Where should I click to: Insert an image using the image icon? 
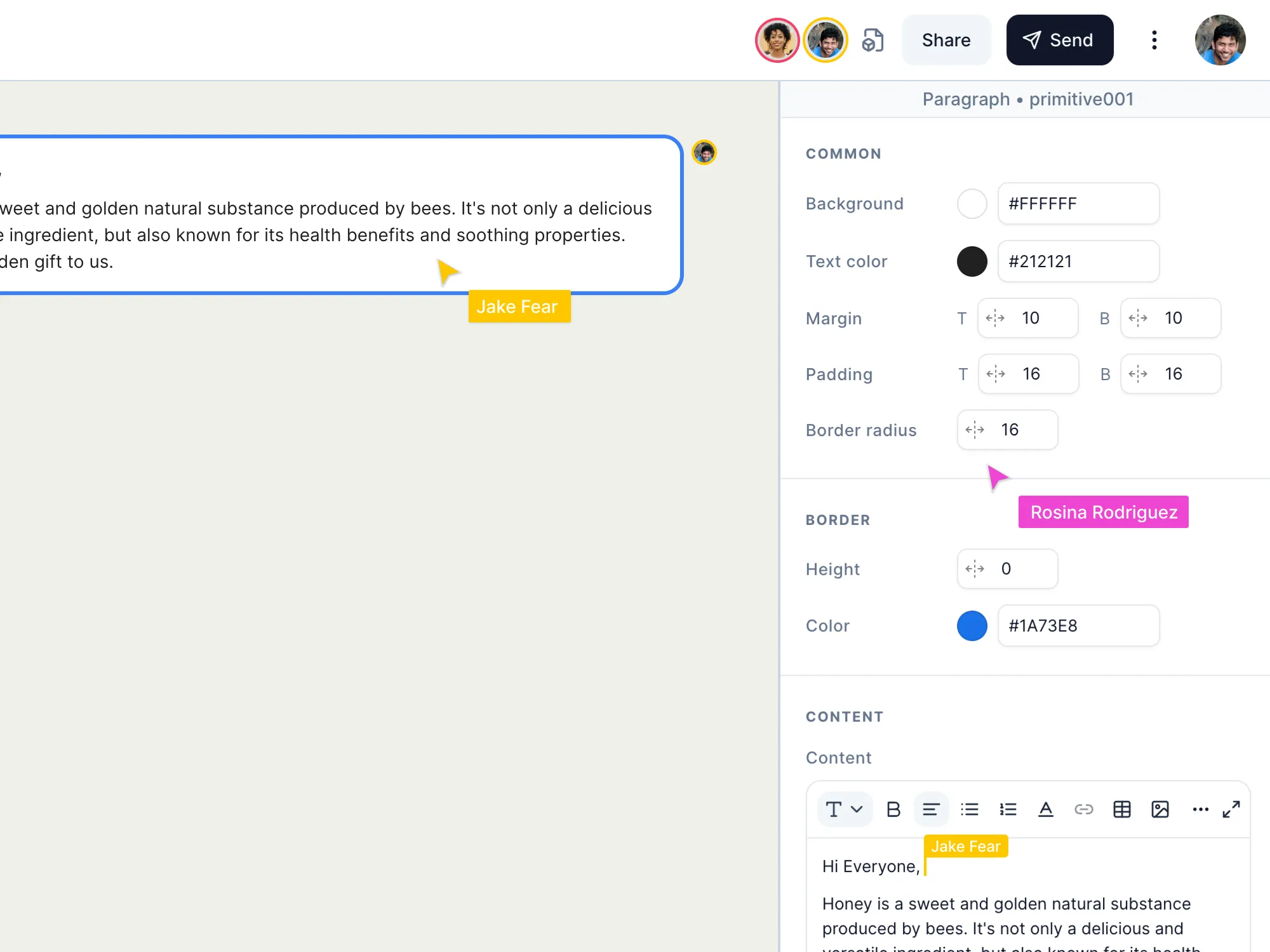[x=1161, y=809]
